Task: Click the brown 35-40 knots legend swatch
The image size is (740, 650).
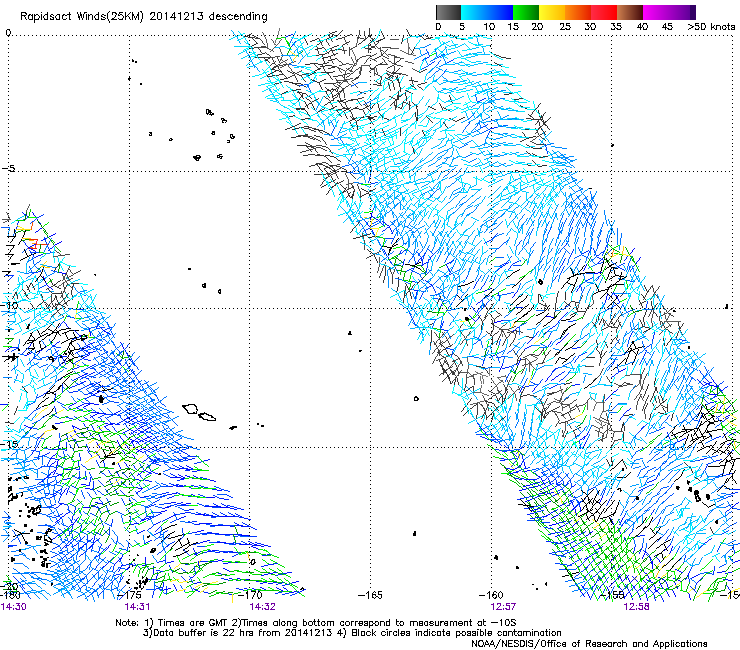Action: tap(630, 12)
